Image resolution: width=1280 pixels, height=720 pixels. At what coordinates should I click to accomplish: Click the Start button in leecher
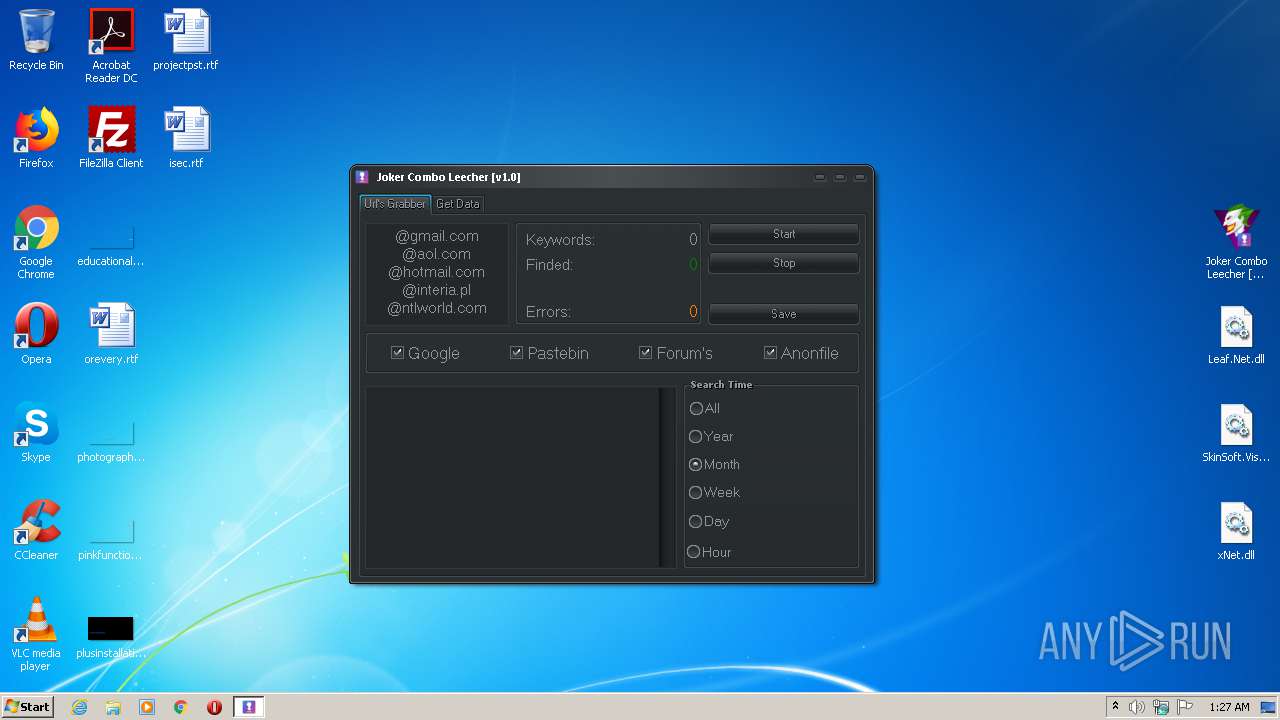click(784, 234)
